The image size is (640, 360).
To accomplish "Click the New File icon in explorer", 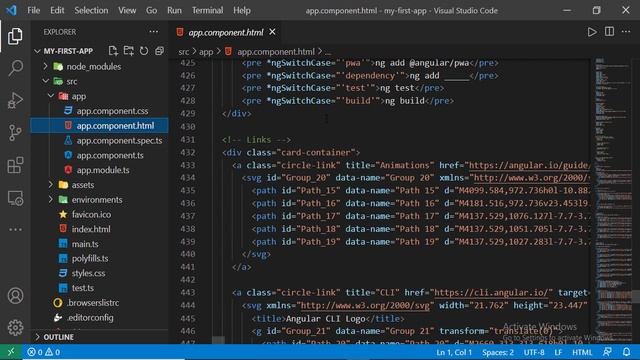I will coord(113,51).
